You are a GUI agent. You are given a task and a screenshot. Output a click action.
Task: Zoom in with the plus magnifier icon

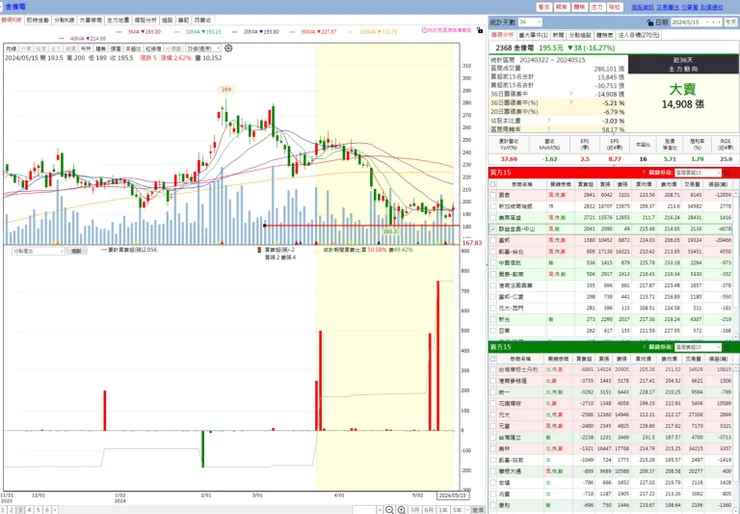coord(402,510)
